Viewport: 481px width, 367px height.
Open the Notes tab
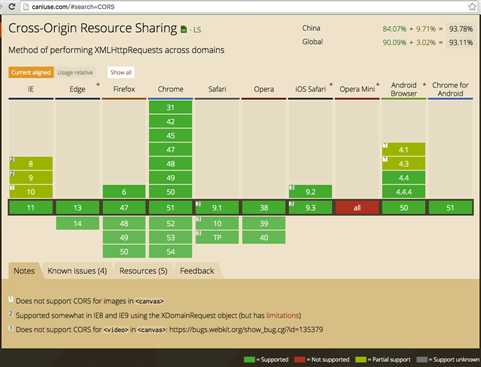pyautogui.click(x=24, y=271)
